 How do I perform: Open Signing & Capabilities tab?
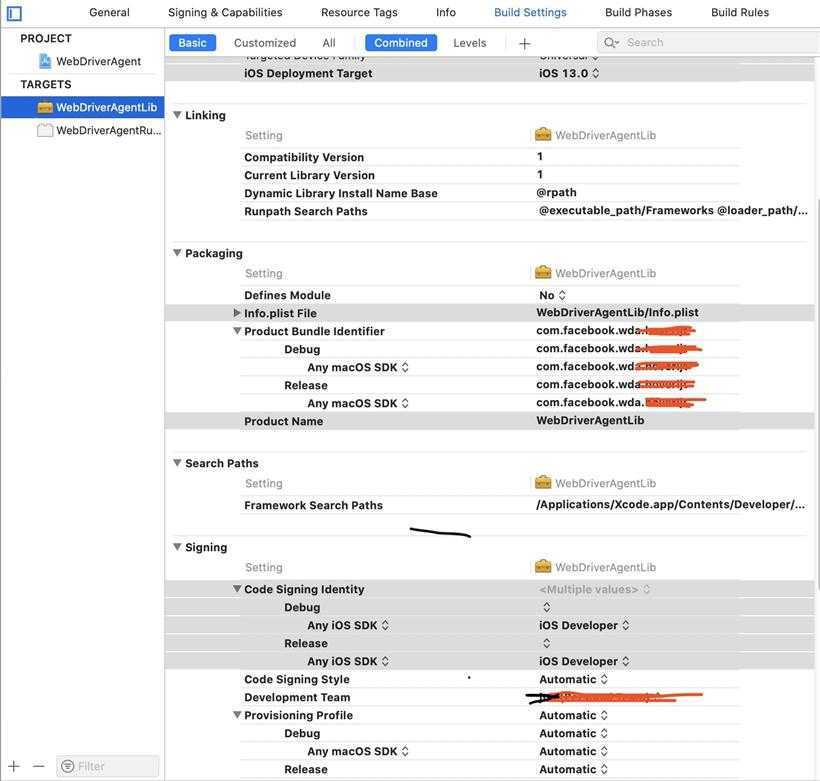click(x=225, y=13)
